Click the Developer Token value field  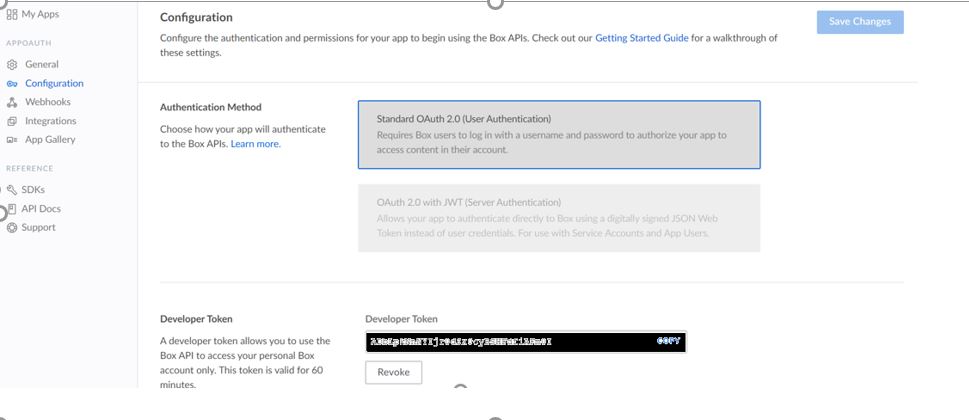point(526,342)
